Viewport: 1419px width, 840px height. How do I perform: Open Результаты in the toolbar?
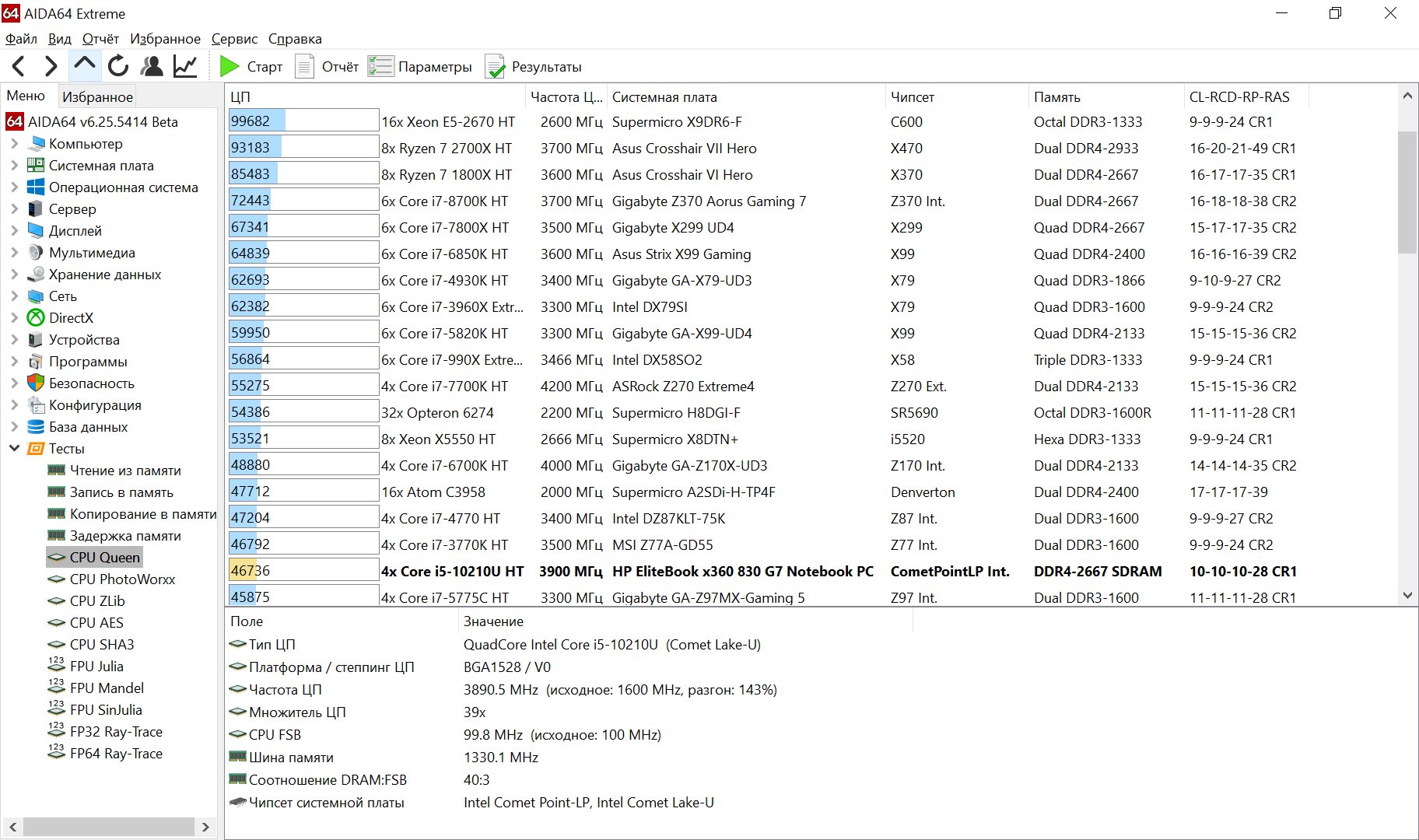click(534, 67)
